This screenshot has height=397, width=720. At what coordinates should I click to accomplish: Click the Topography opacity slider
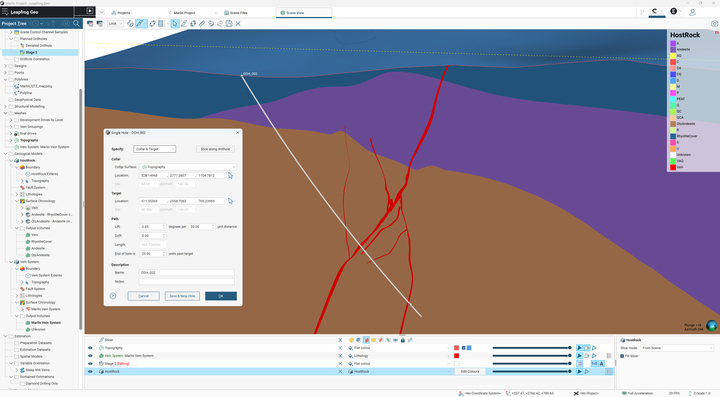[x=532, y=348]
